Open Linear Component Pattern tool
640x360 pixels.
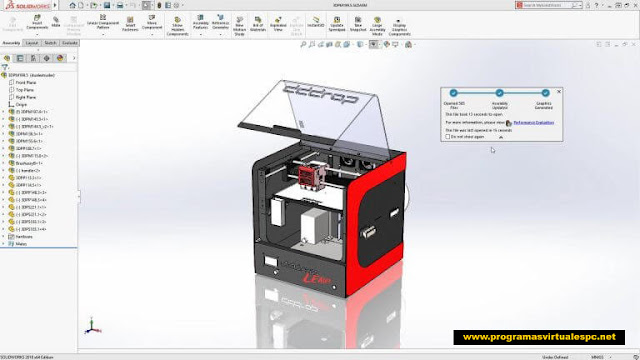click(103, 22)
